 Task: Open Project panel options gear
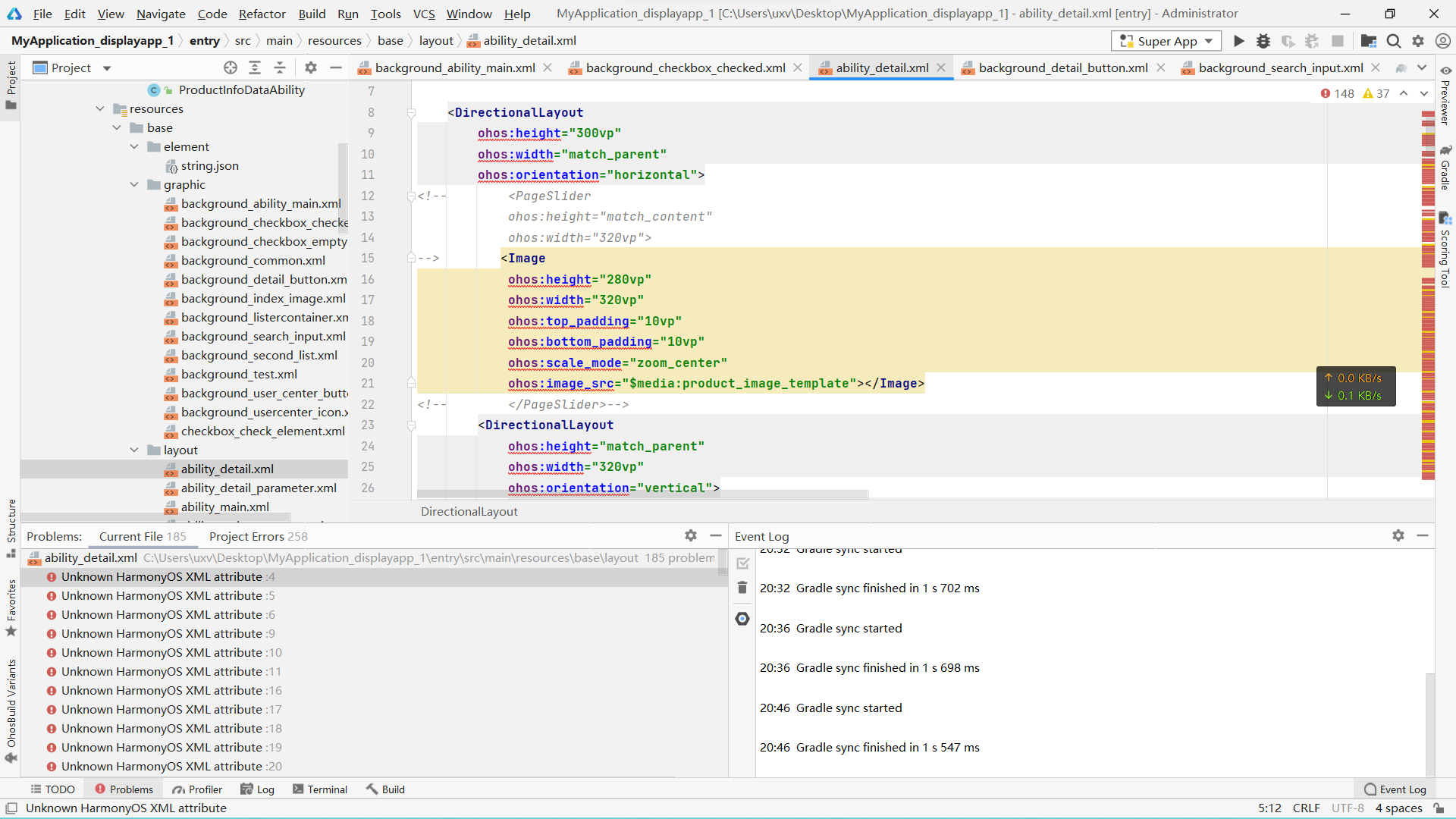pyautogui.click(x=311, y=67)
